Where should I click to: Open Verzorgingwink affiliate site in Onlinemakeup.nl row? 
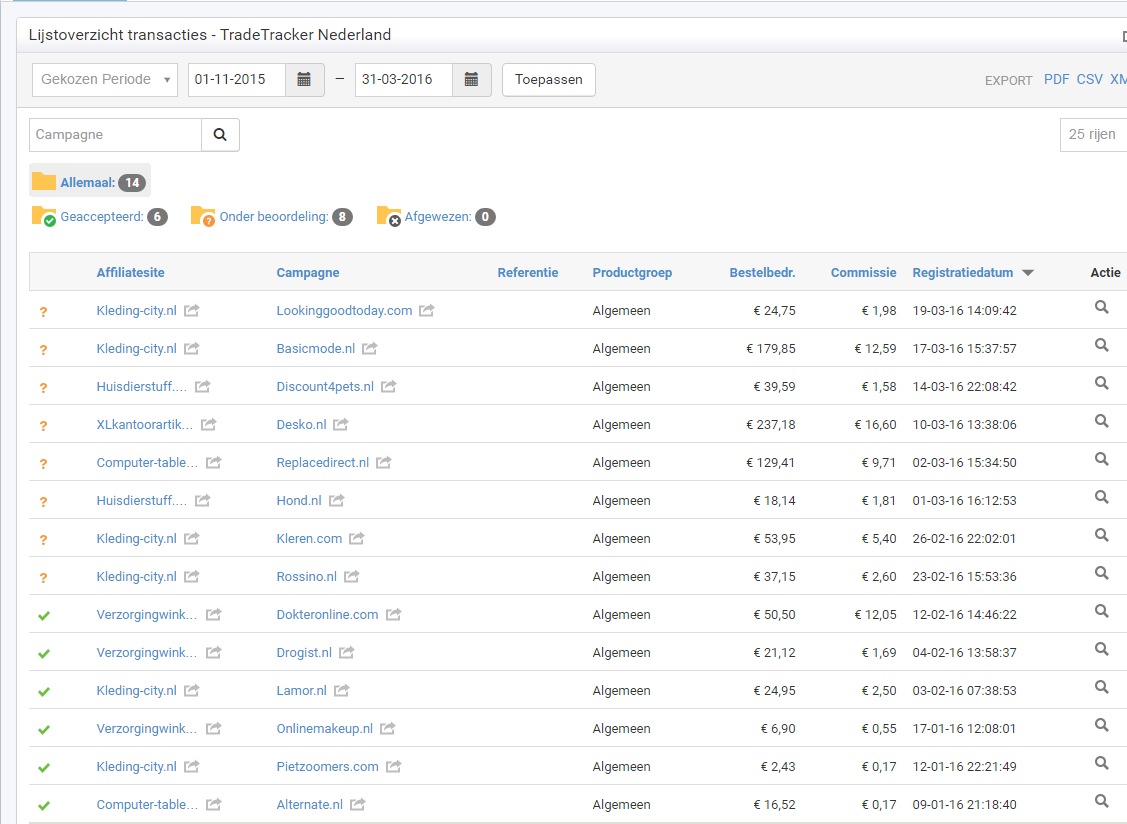[x=147, y=728]
